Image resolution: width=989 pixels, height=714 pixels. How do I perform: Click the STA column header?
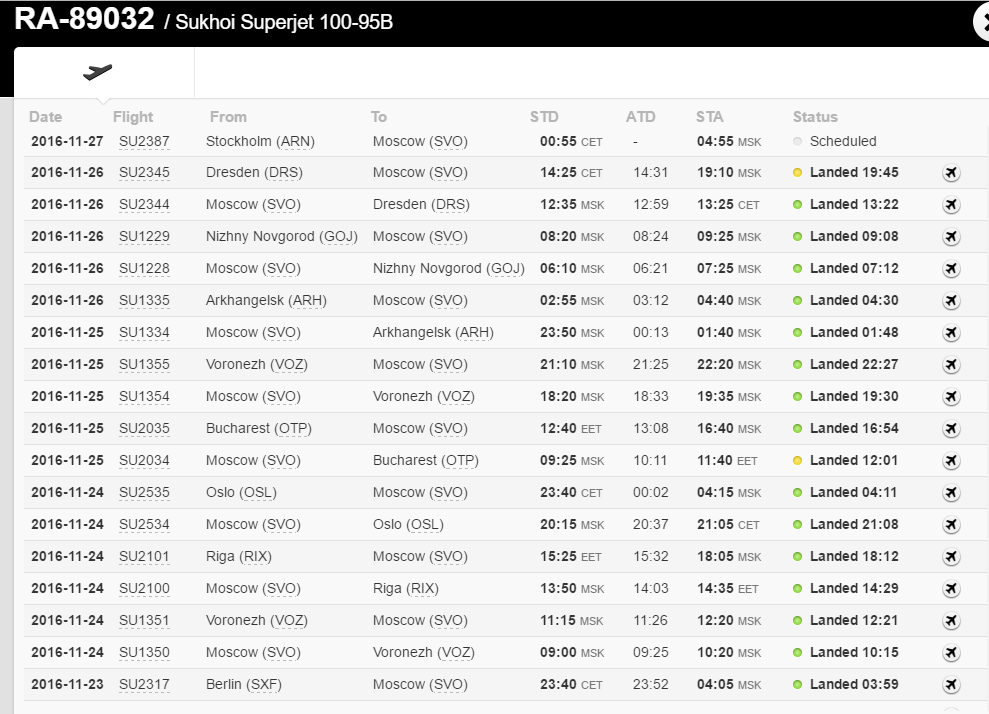pyautogui.click(x=710, y=117)
